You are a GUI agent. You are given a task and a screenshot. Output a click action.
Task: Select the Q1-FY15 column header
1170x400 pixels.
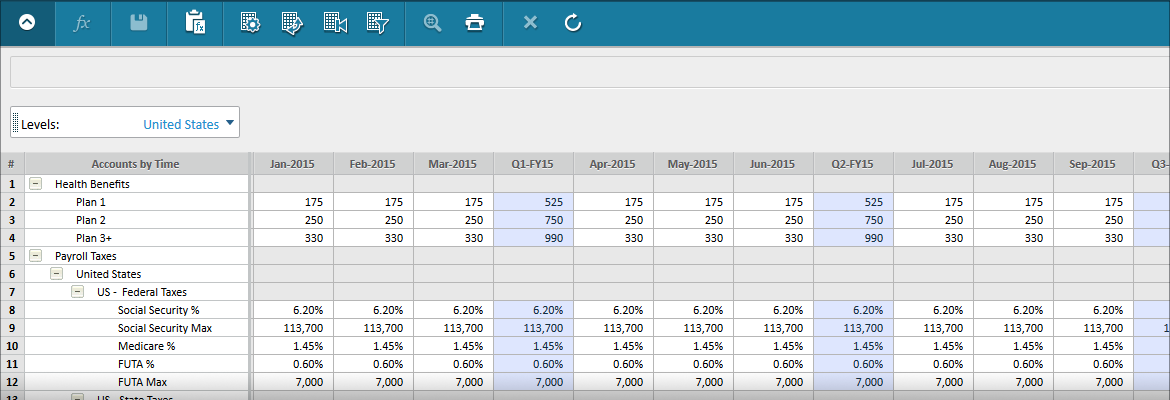point(533,164)
